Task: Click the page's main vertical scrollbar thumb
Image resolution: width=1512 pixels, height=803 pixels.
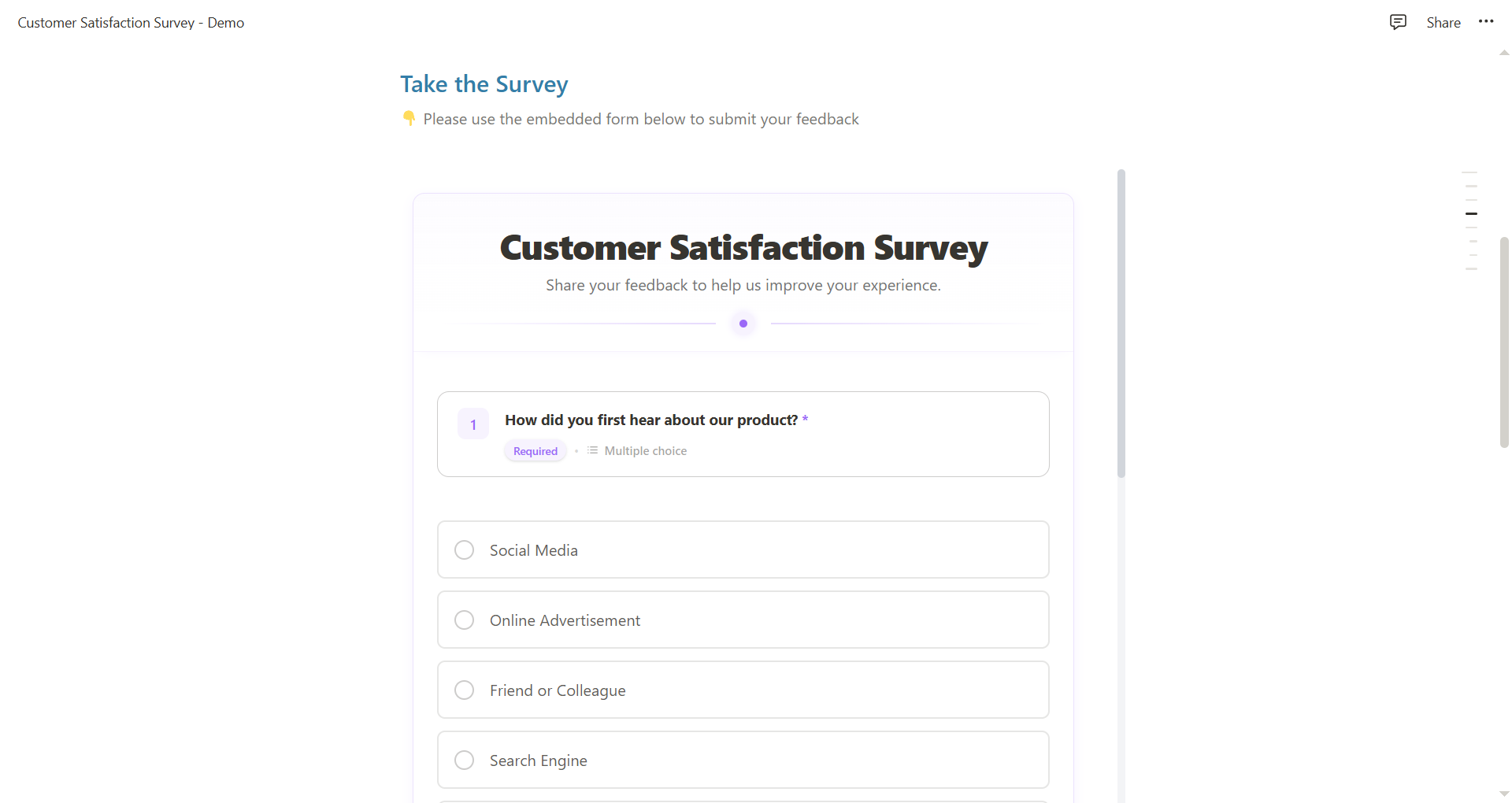Action: [x=1504, y=342]
